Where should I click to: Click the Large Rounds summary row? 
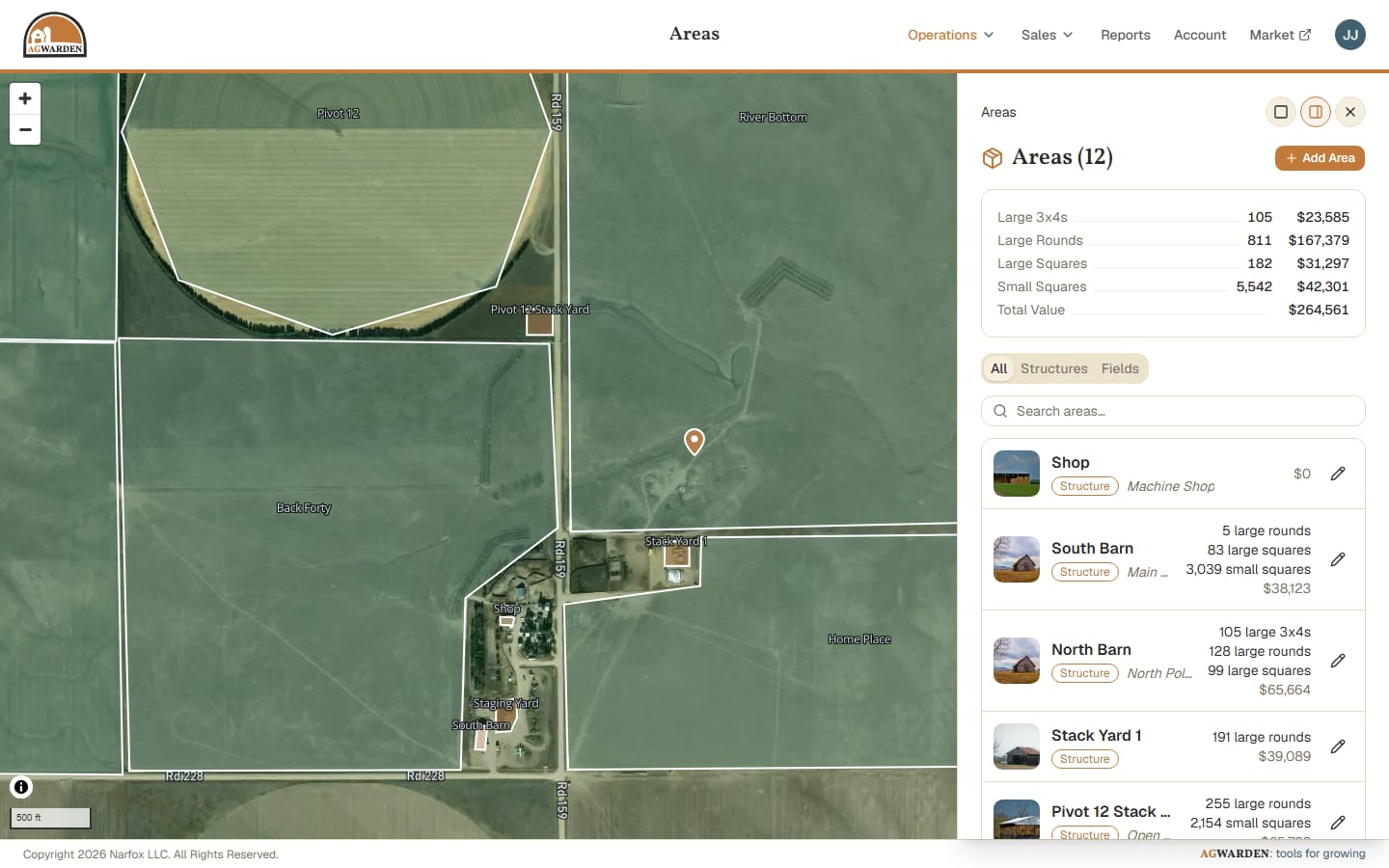point(1173,240)
